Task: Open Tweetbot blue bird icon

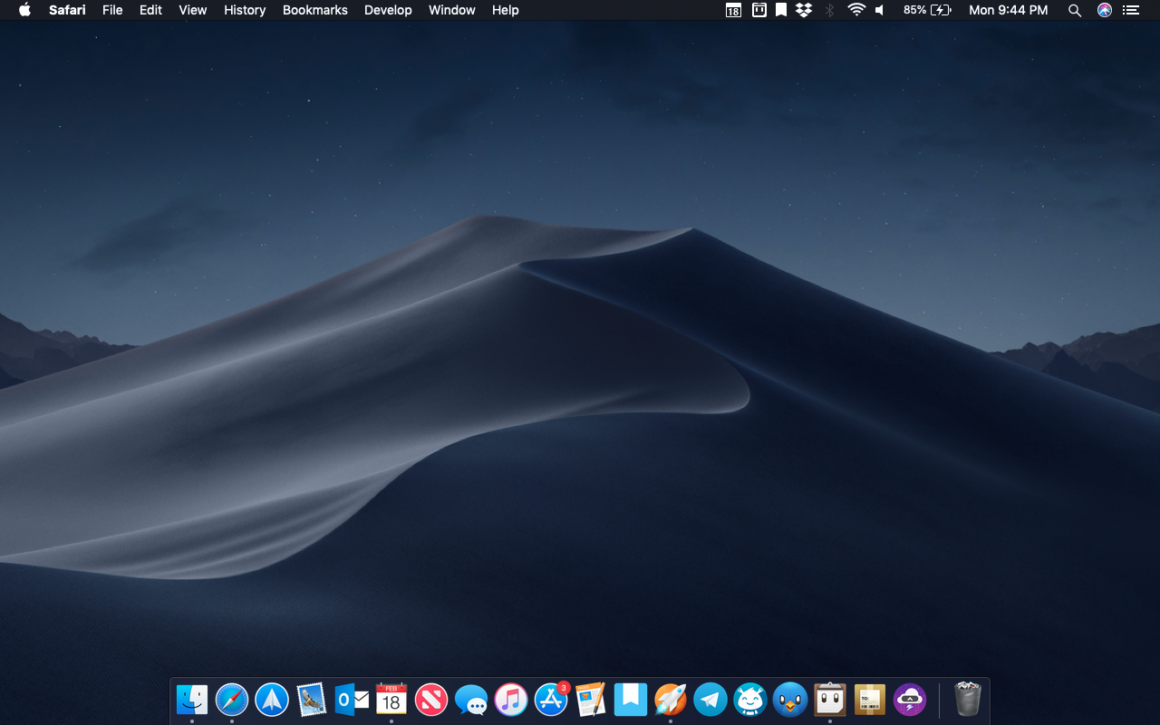Action: click(790, 699)
